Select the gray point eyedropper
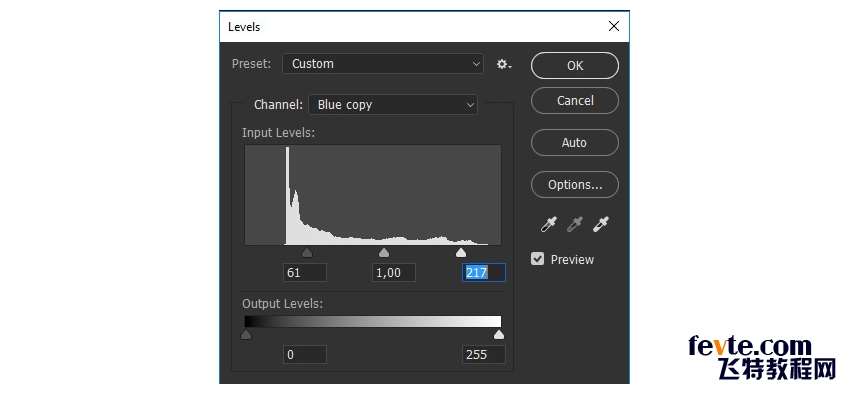The height and width of the screenshot is (394, 850). [x=575, y=224]
